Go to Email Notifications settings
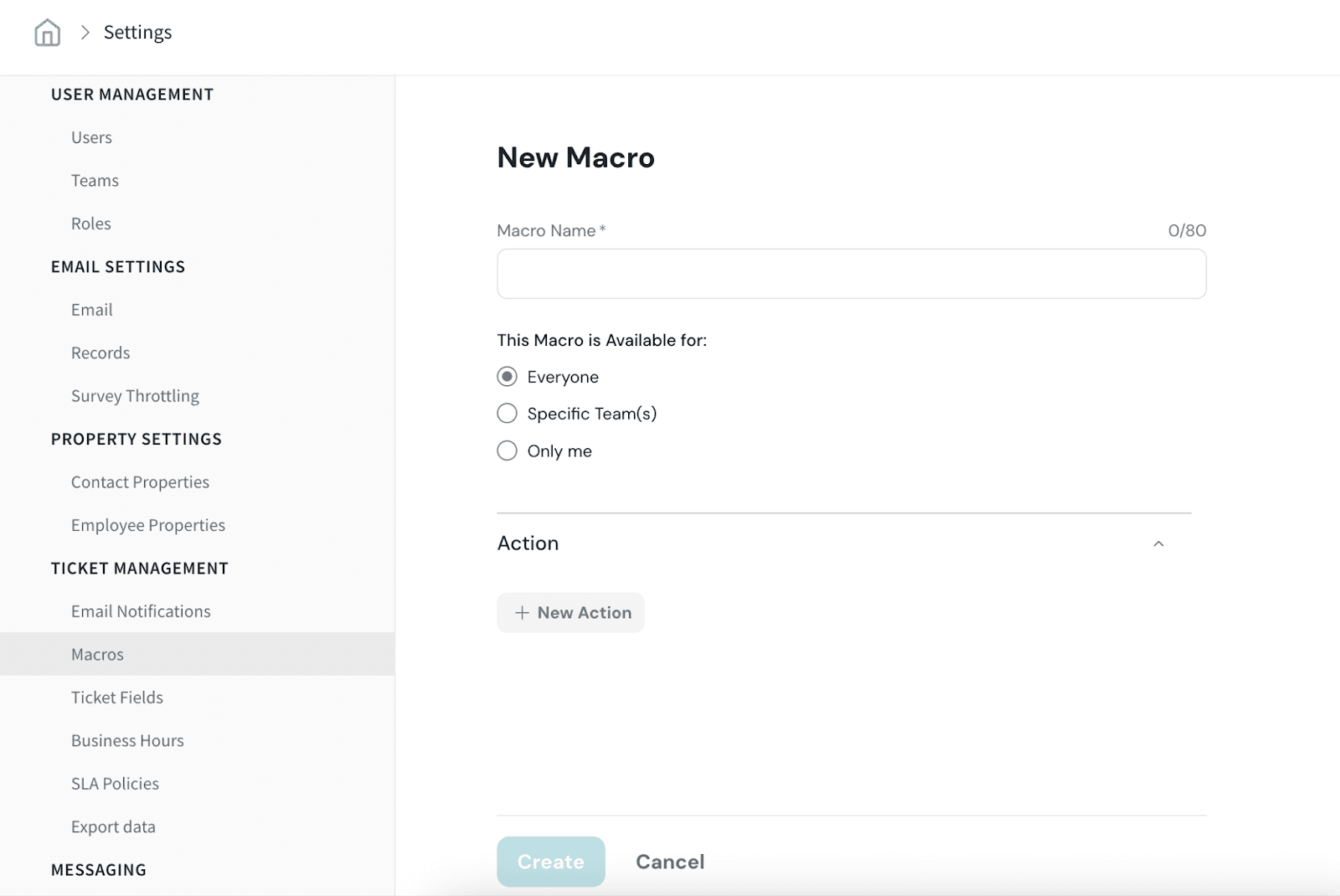Image resolution: width=1340 pixels, height=896 pixels. [x=141, y=611]
